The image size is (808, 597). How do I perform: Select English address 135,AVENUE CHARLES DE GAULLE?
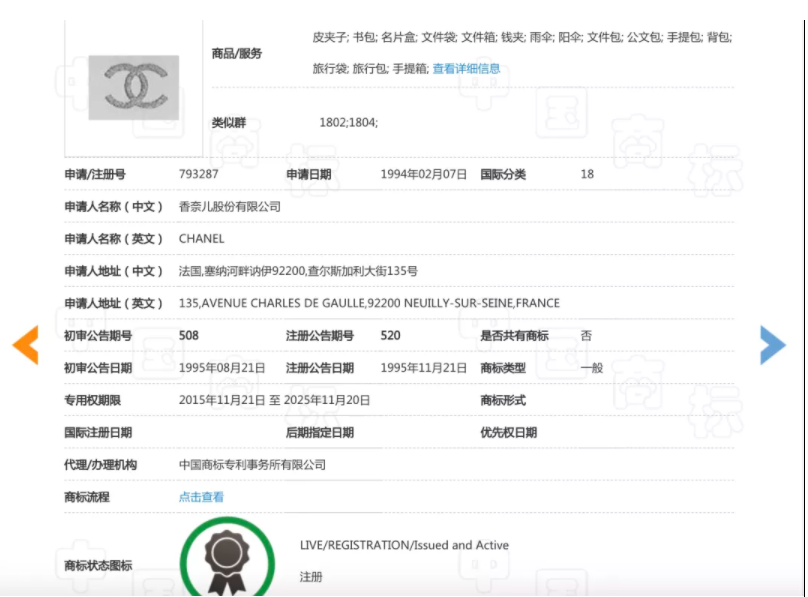click(x=272, y=303)
